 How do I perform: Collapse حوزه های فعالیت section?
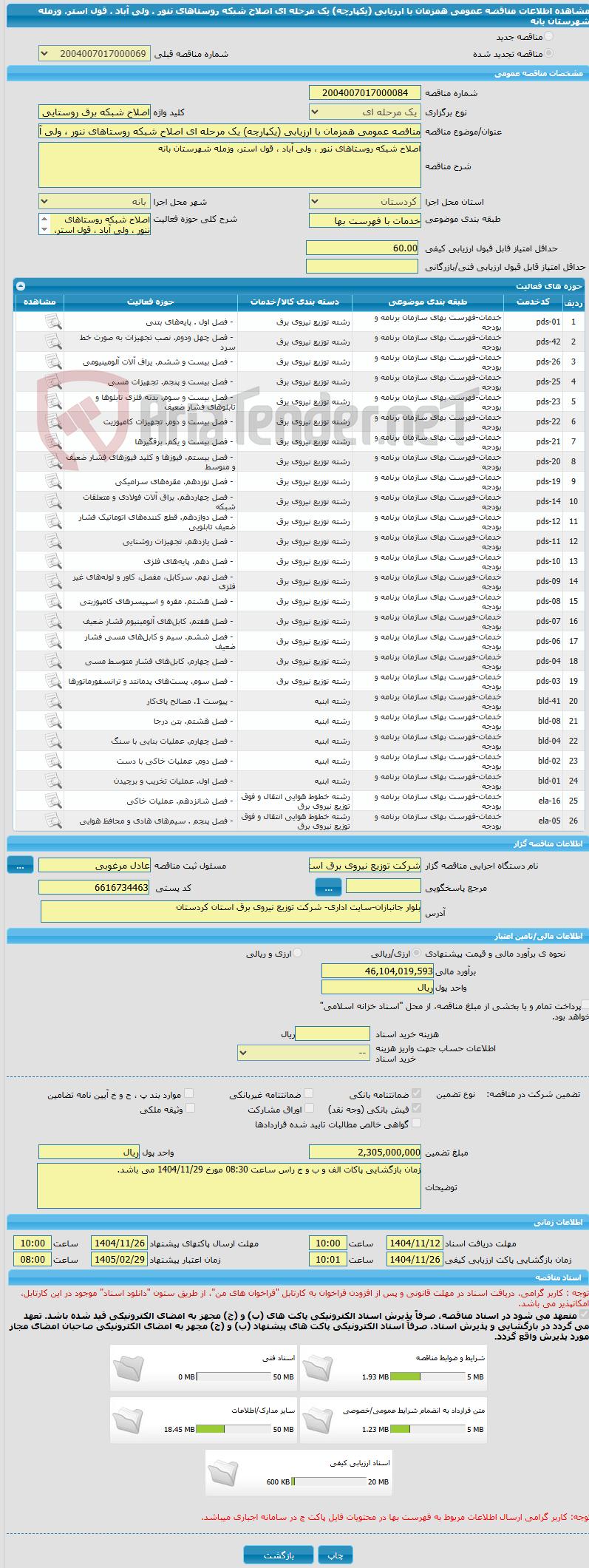21,285
